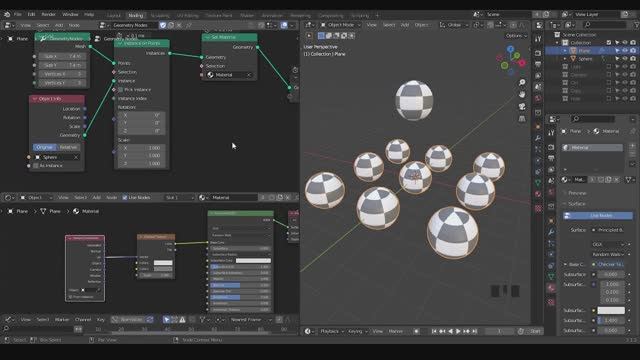Switch perspective/orthographic with the grid gizmo icon
Screen dimensions: 640x360
pyautogui.click(x=522, y=119)
